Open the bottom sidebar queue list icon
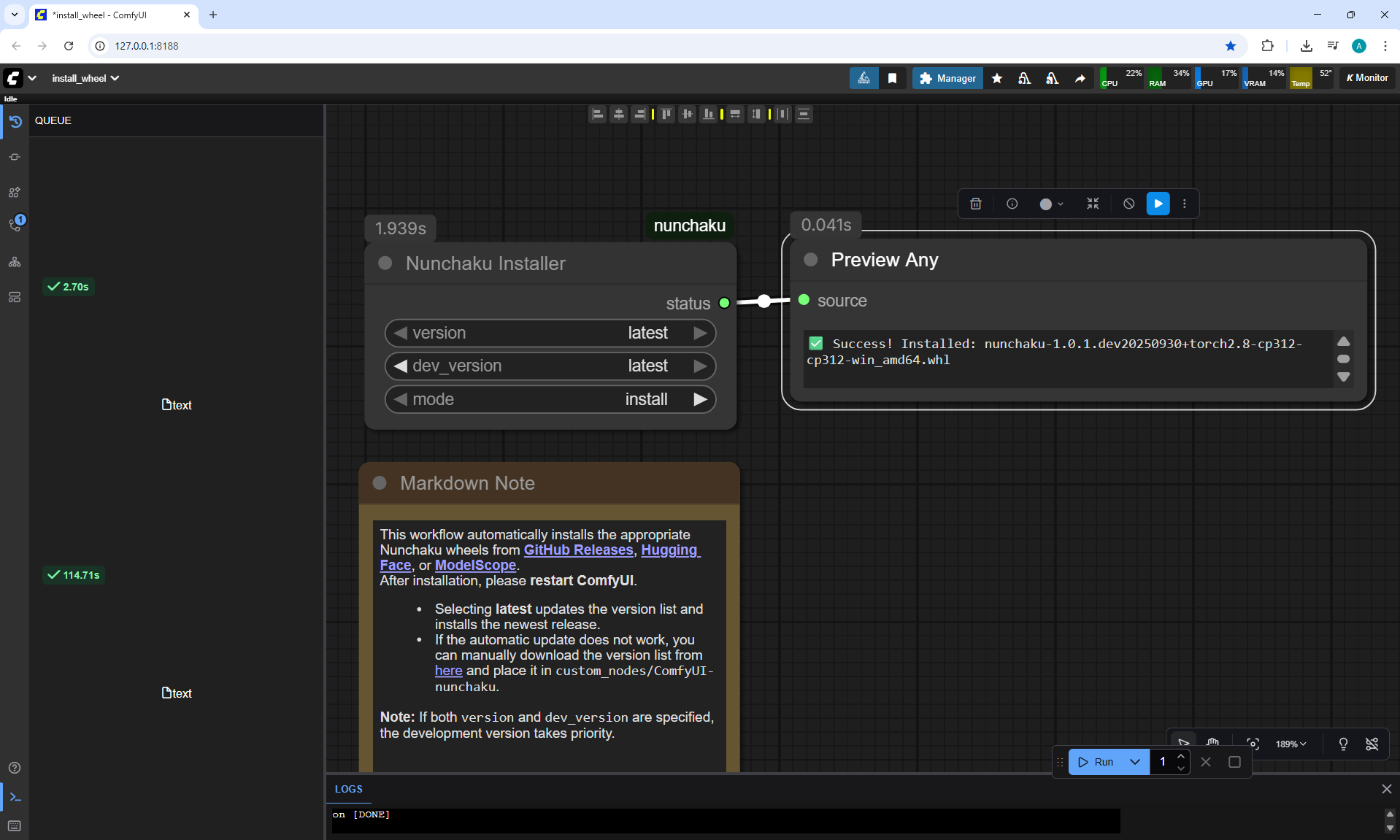The height and width of the screenshot is (840, 1400). [x=15, y=297]
